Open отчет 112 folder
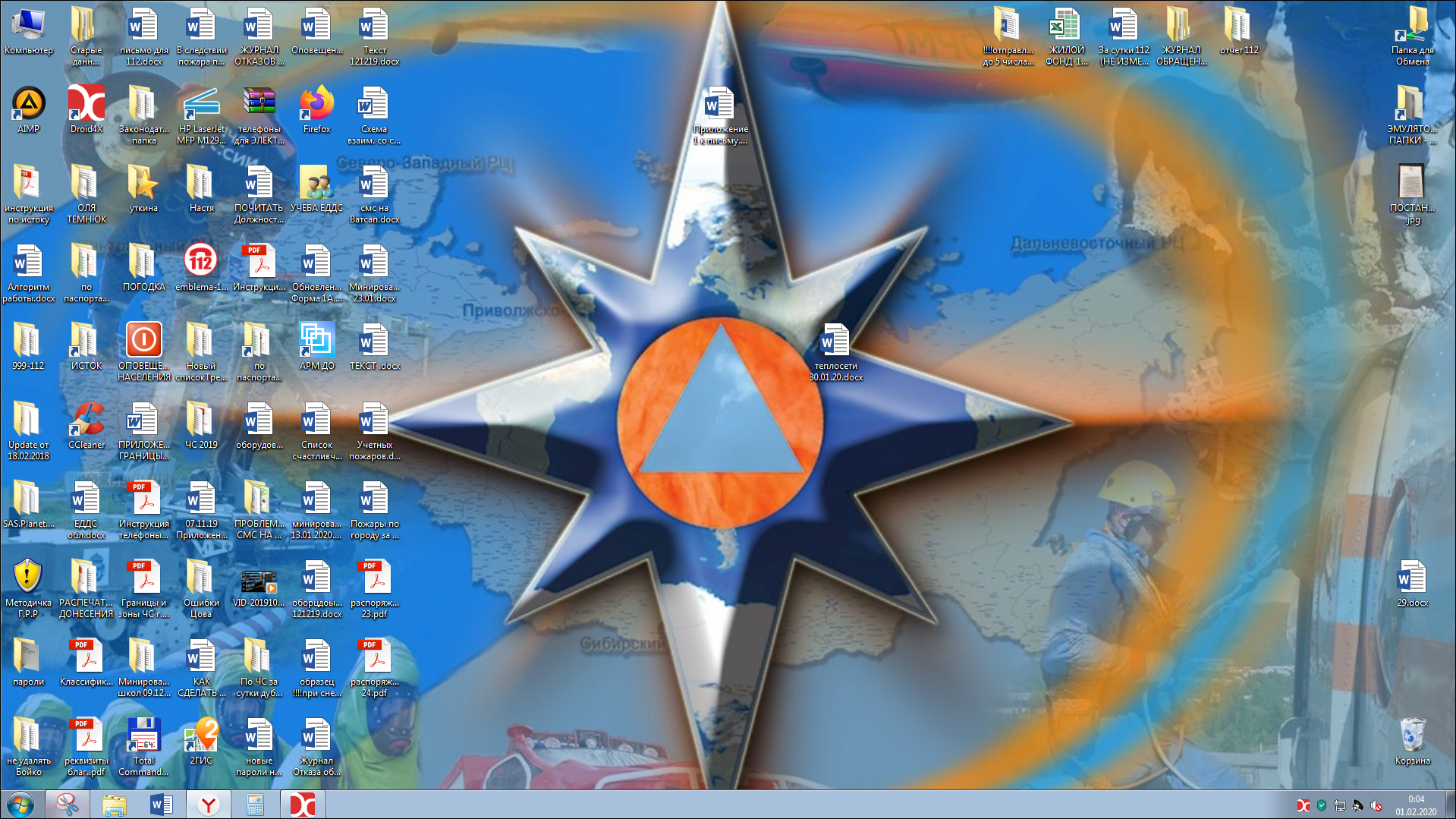1456x819 pixels. [1239, 31]
